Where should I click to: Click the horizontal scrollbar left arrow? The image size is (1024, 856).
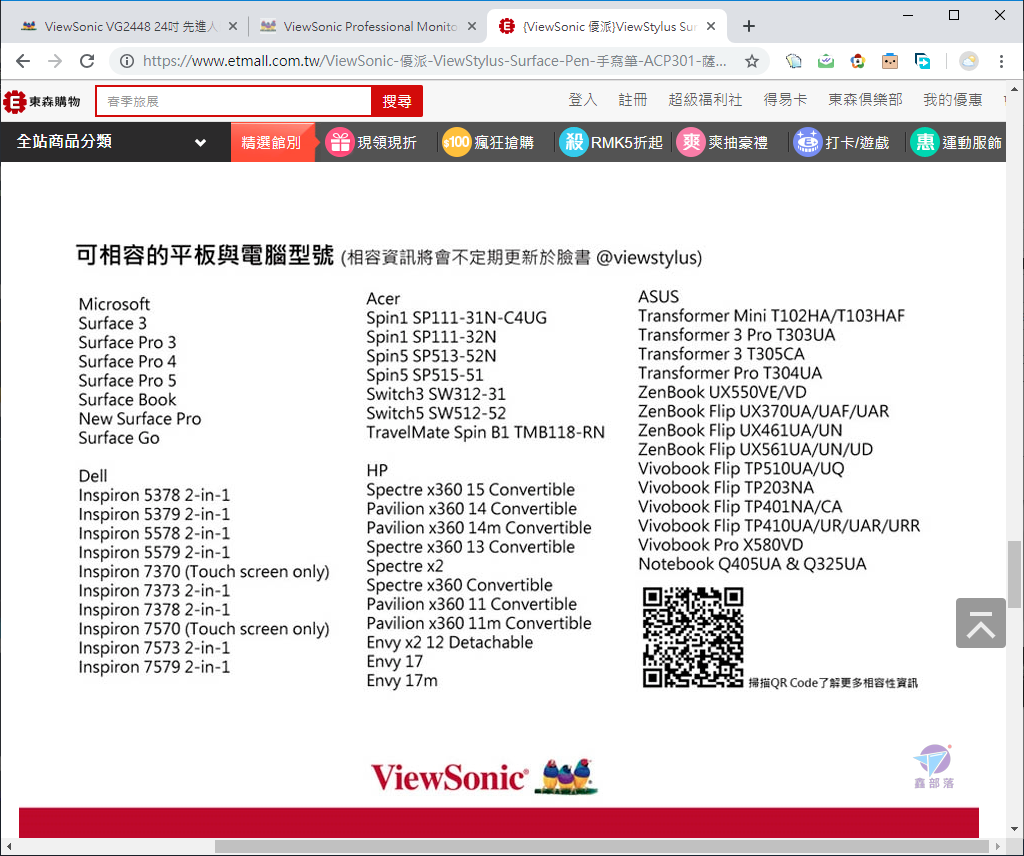pyautogui.click(x=8, y=846)
